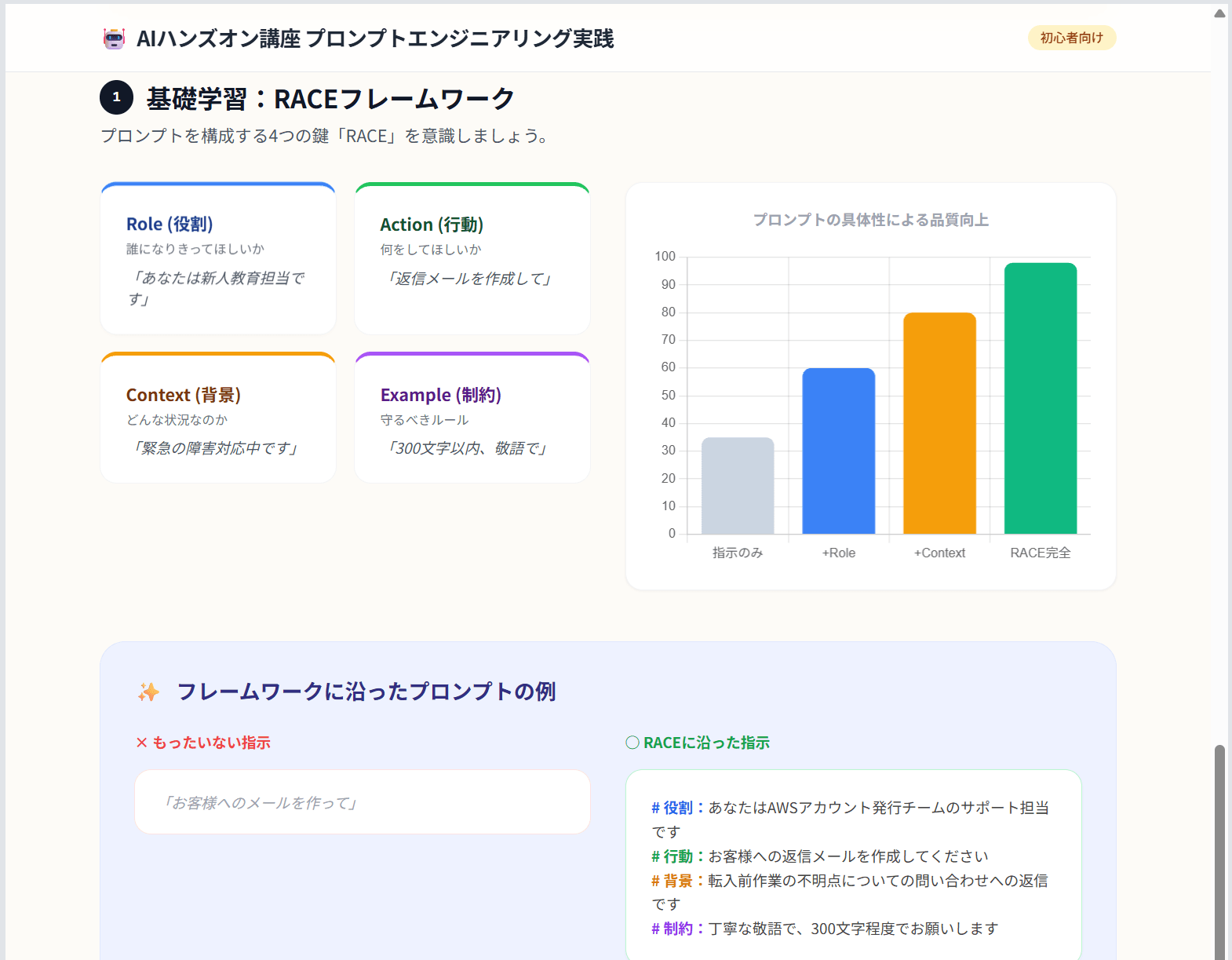Click the text 「300文字以内、敬語で」
Image resolution: width=1232 pixels, height=960 pixels.
[466, 448]
